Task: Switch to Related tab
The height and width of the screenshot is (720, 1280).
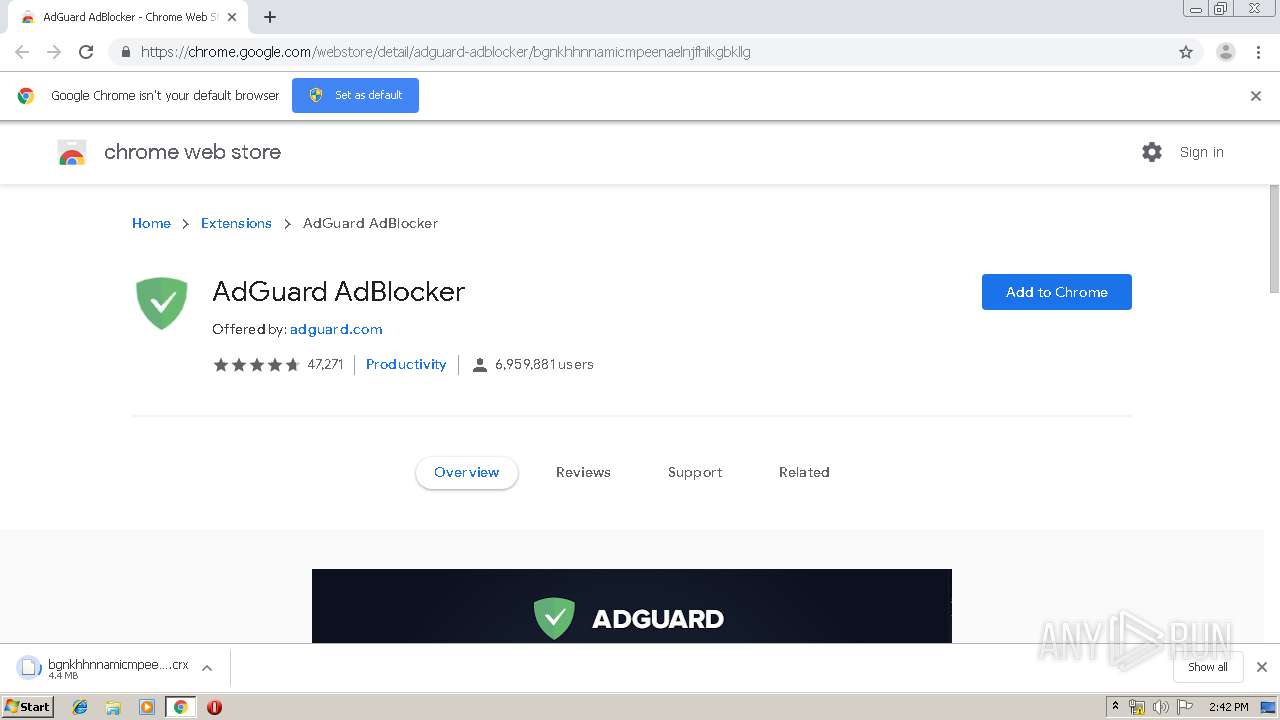Action: pos(804,472)
